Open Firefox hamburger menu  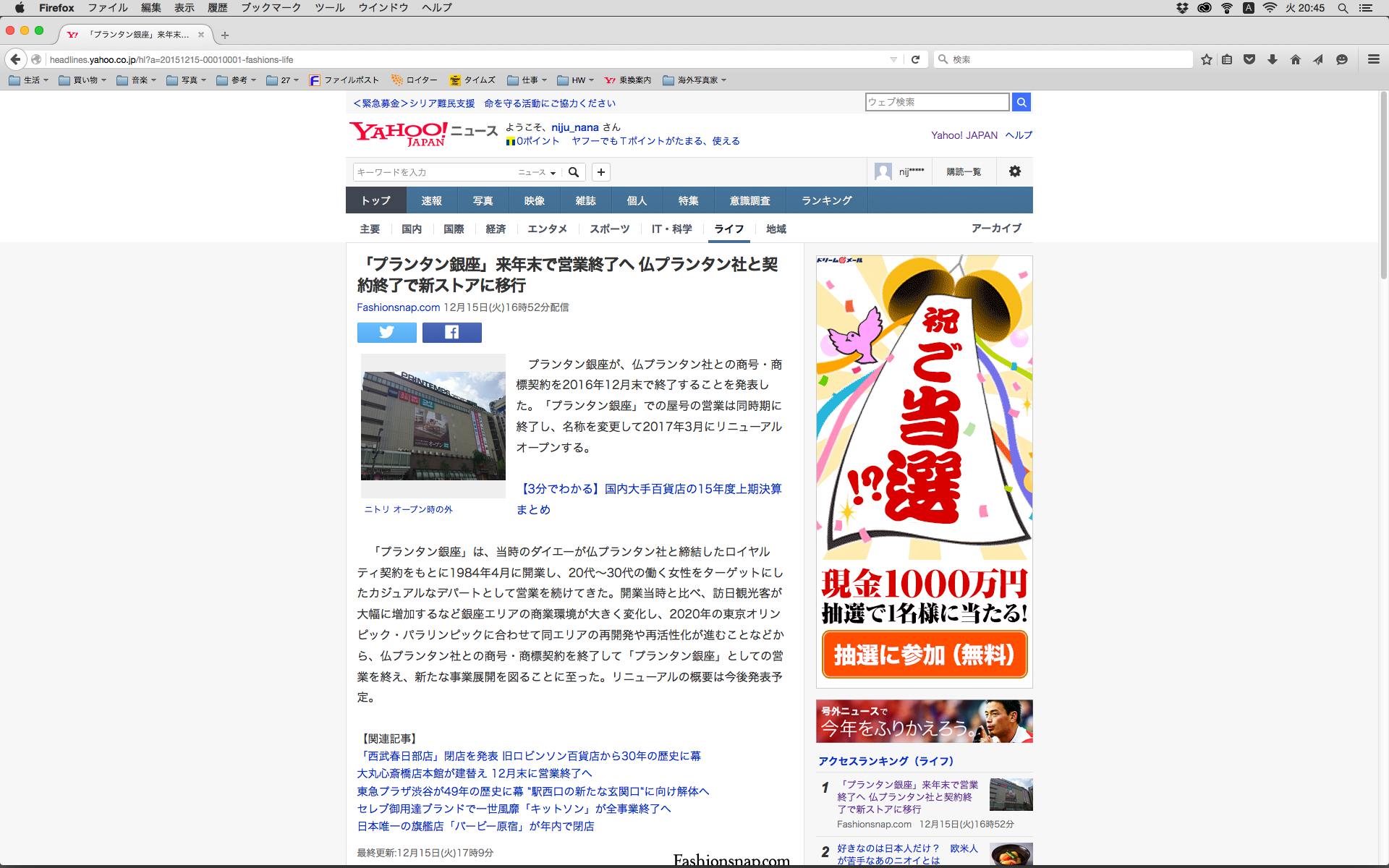1373,59
